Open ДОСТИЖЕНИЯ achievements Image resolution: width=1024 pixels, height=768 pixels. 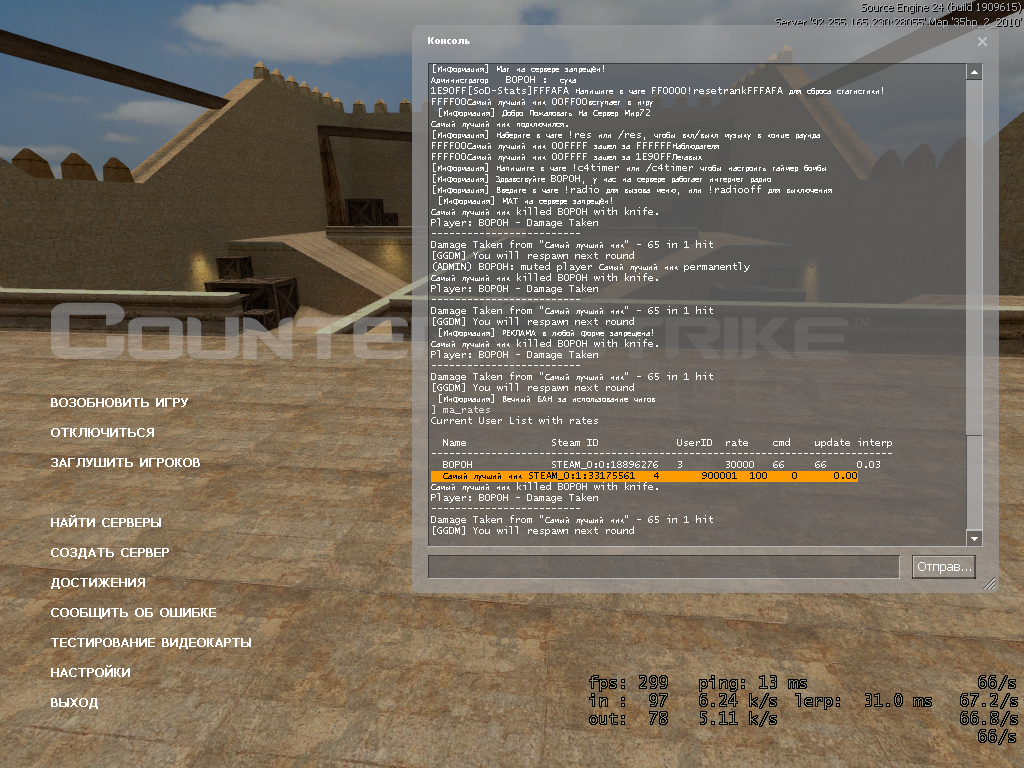[x=98, y=583]
